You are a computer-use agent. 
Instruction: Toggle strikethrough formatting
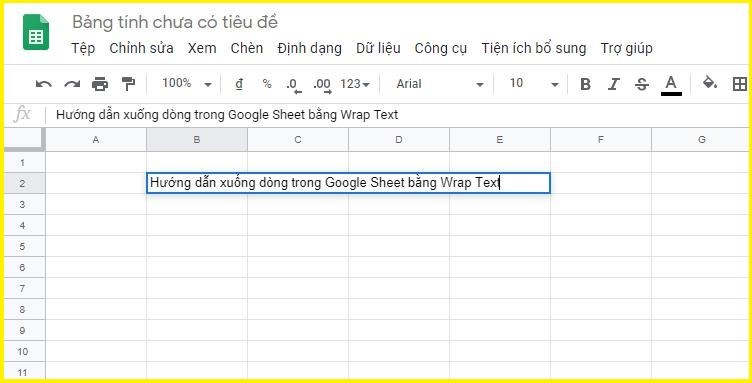(x=642, y=84)
